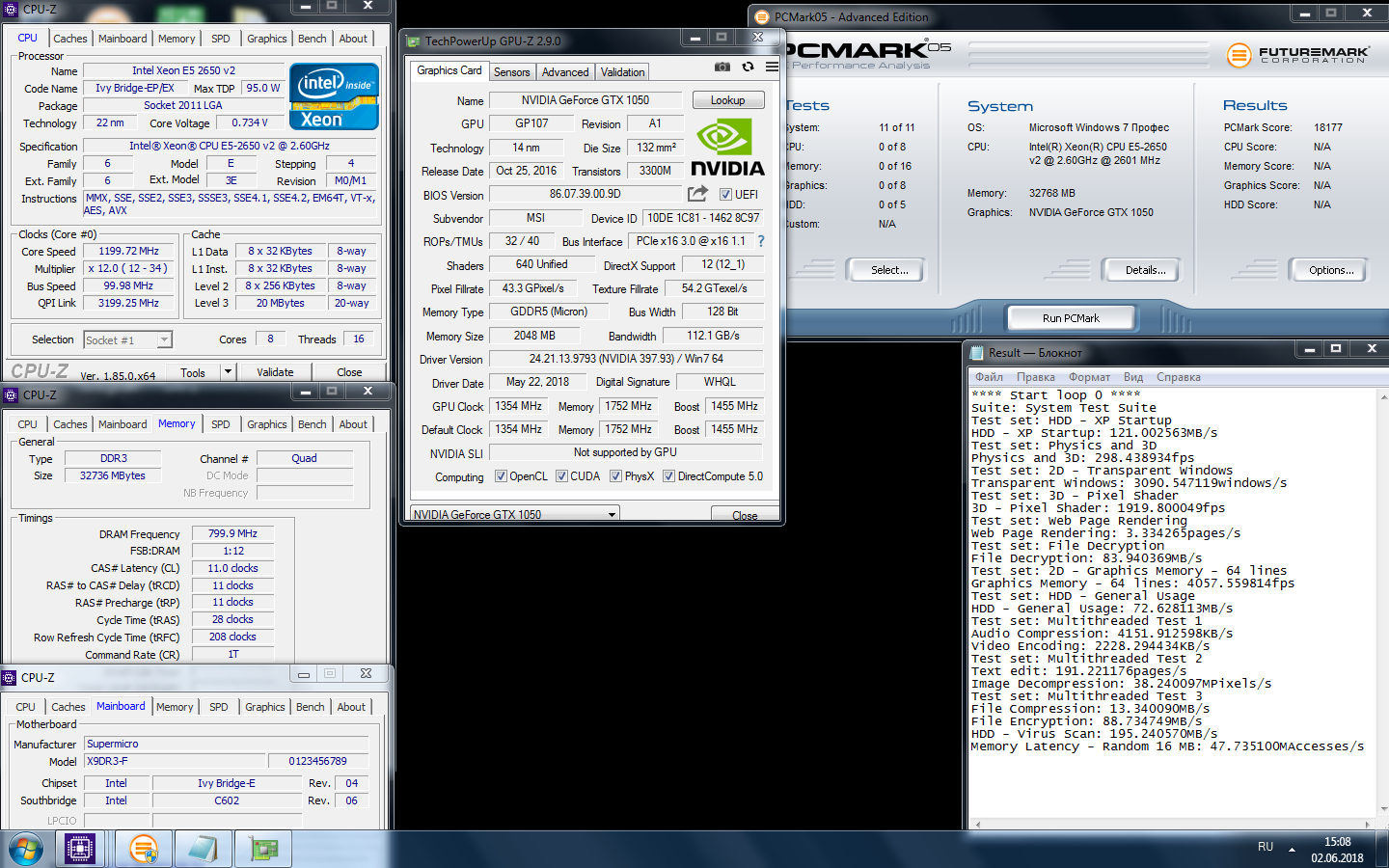Screen dimensions: 1389x868
Task: Click the Run PCMark button
Action: pyautogui.click(x=1071, y=318)
